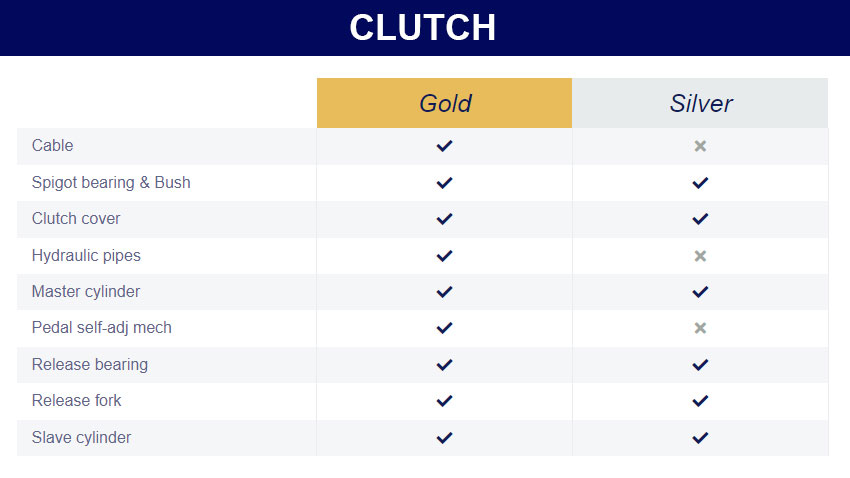This screenshot has width=850, height=478.
Task: Click Silver checkmark for Release fork
Action: [x=700, y=401]
